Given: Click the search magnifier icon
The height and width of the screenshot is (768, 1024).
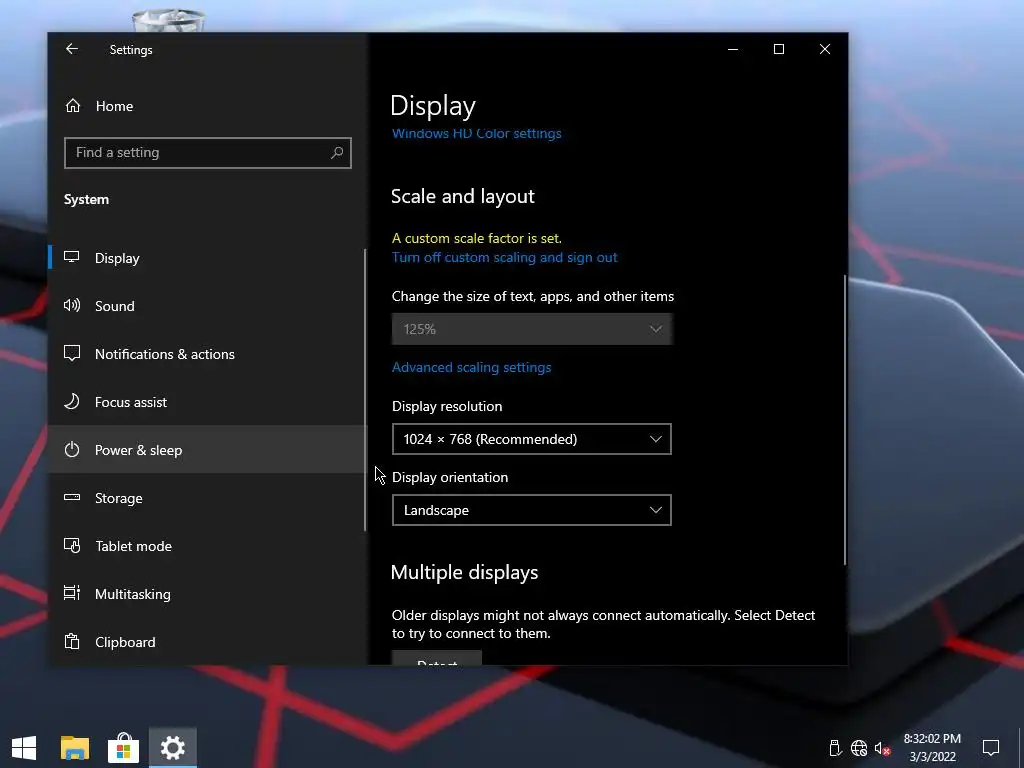Looking at the screenshot, I should [x=337, y=153].
